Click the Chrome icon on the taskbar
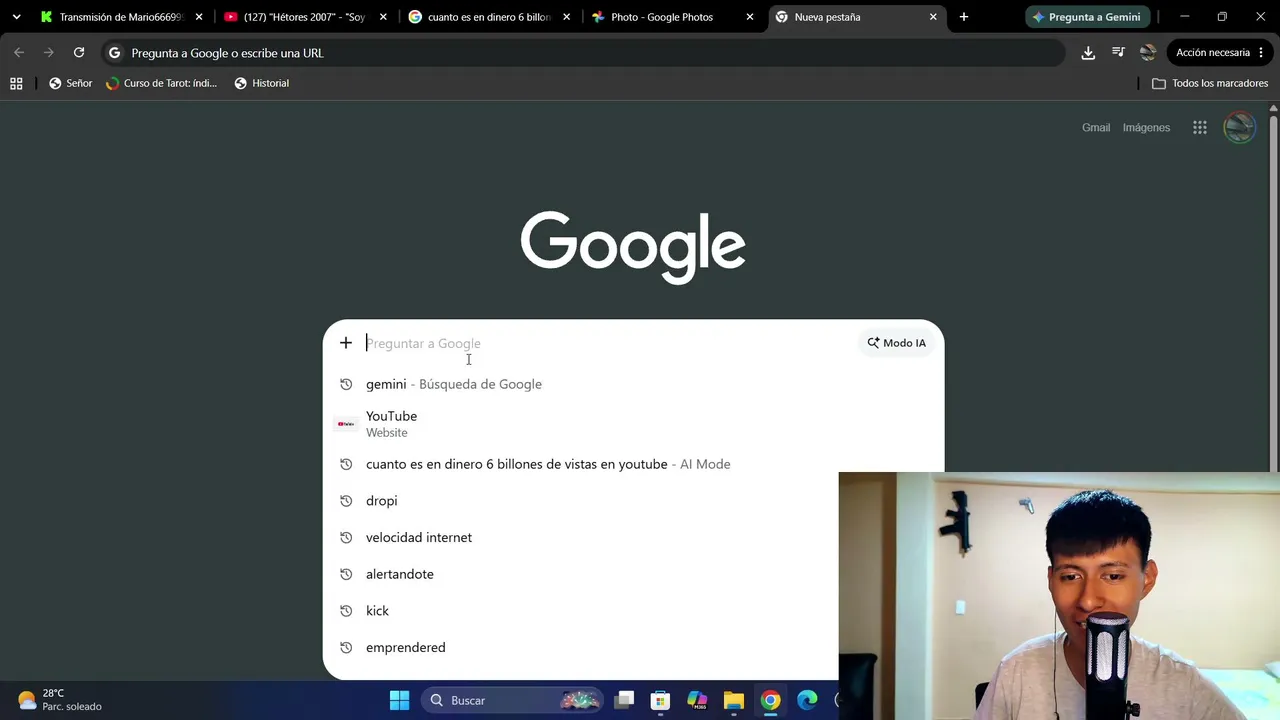 tap(770, 700)
